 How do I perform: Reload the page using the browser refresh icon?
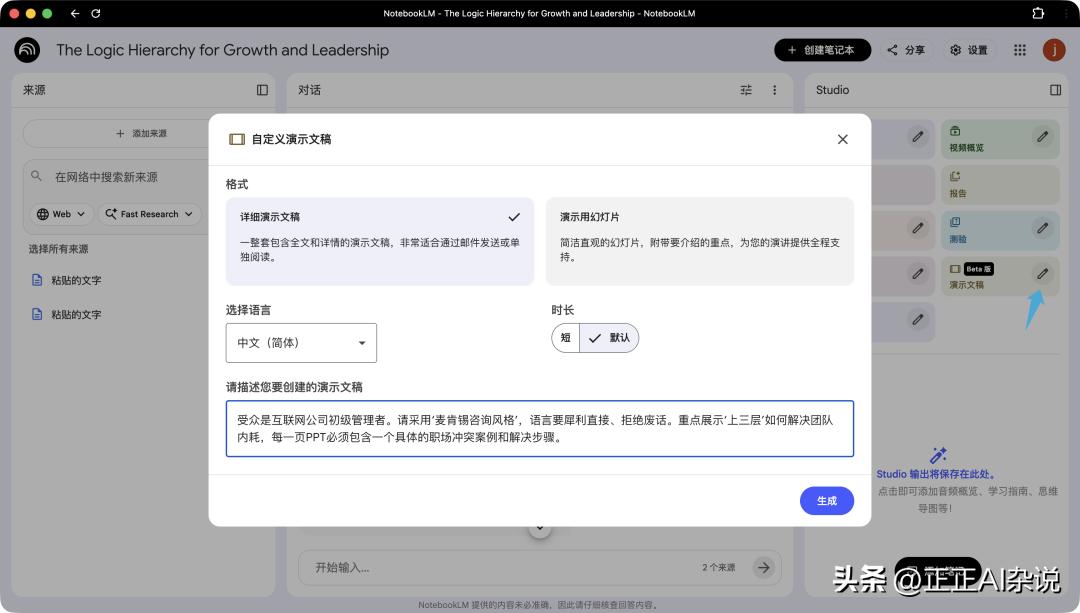[96, 13]
